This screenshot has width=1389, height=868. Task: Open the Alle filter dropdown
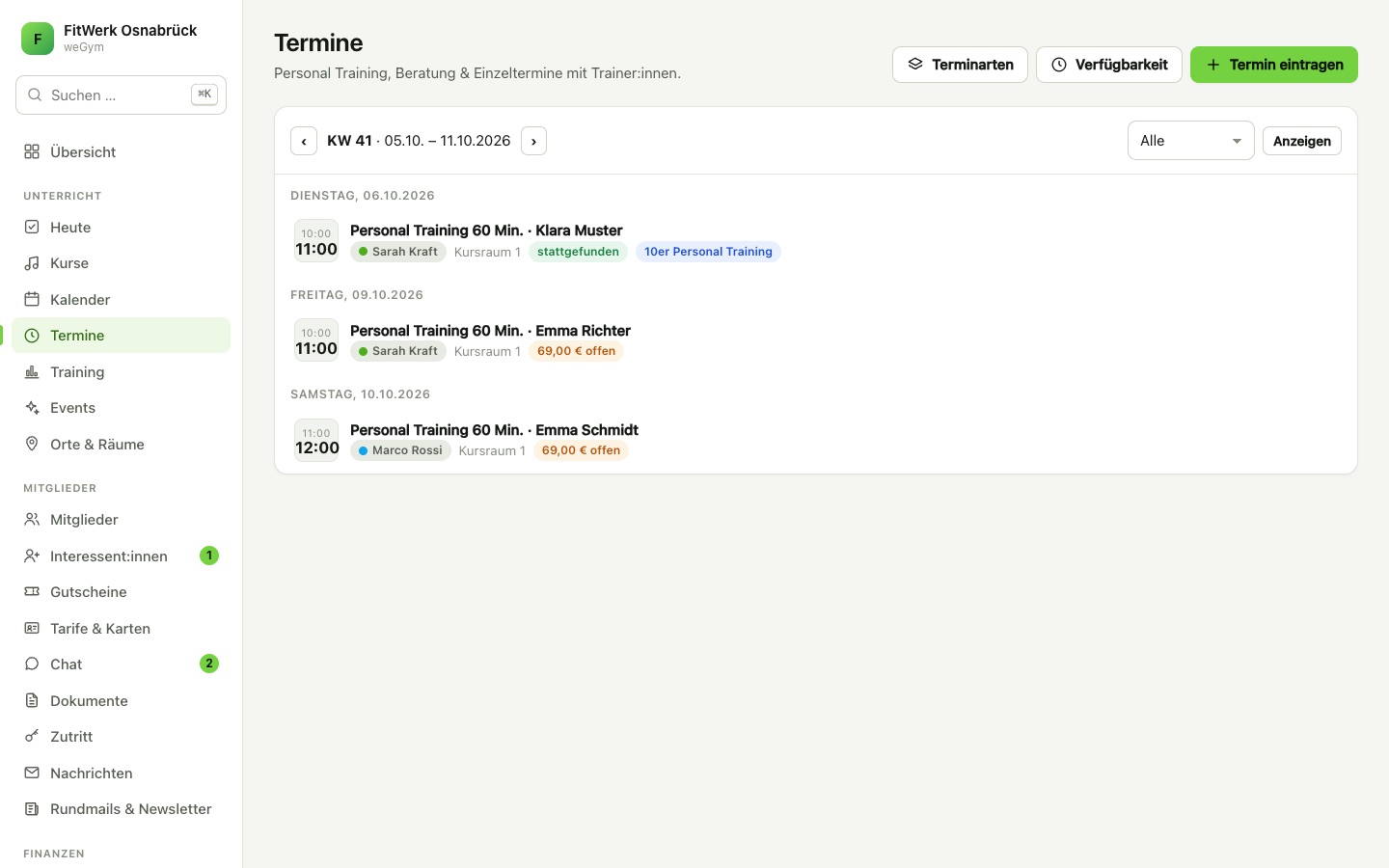pyautogui.click(x=1190, y=141)
